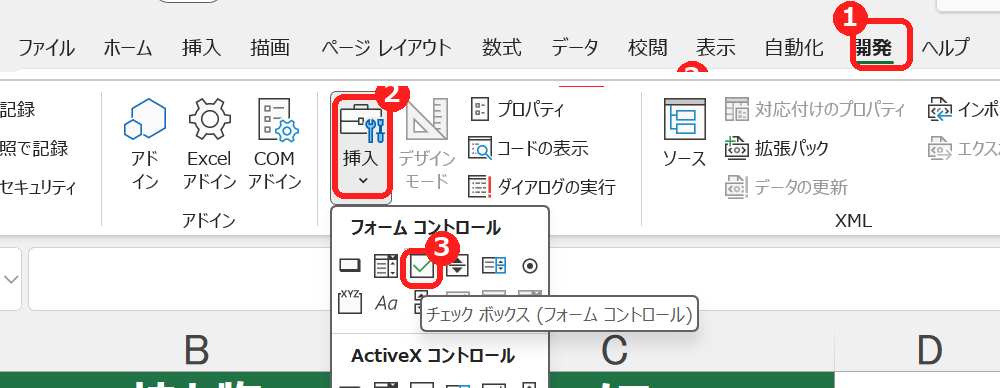Insert a list box form control
This screenshot has height=388, width=1000.
click(494, 265)
